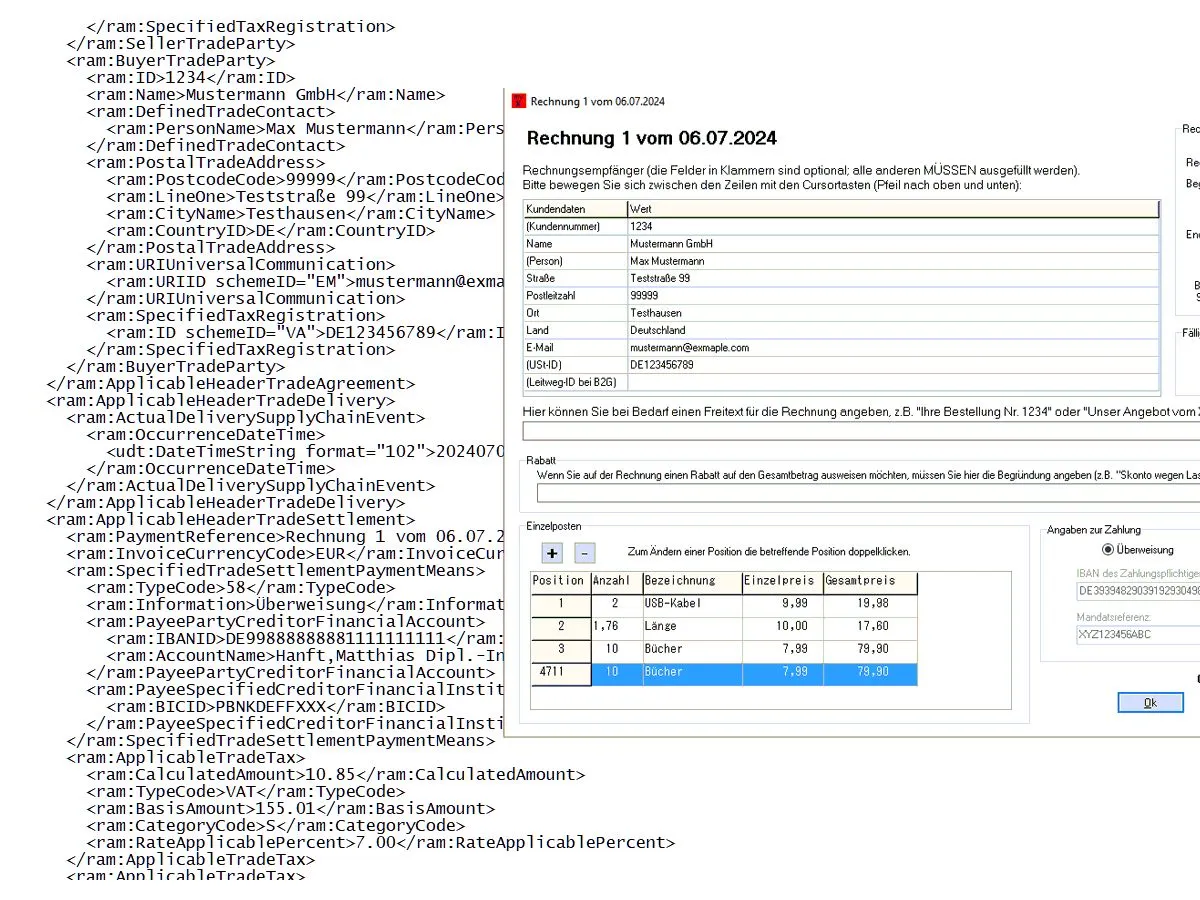Select row header for position 4711
The width and height of the screenshot is (1200, 900).
[560, 672]
